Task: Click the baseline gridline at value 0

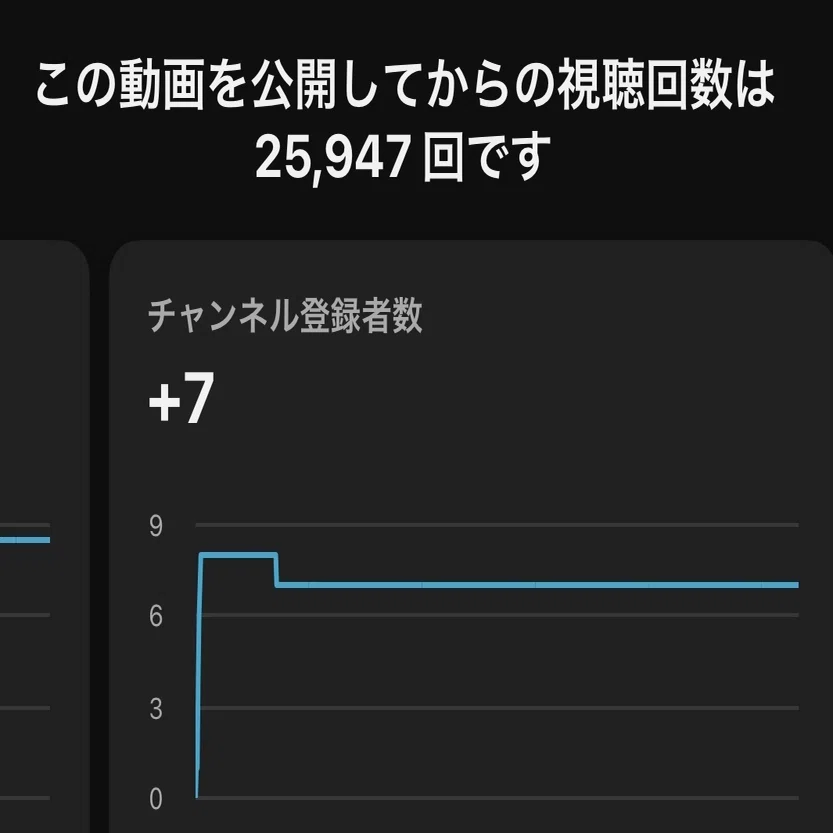Action: [x=497, y=798]
